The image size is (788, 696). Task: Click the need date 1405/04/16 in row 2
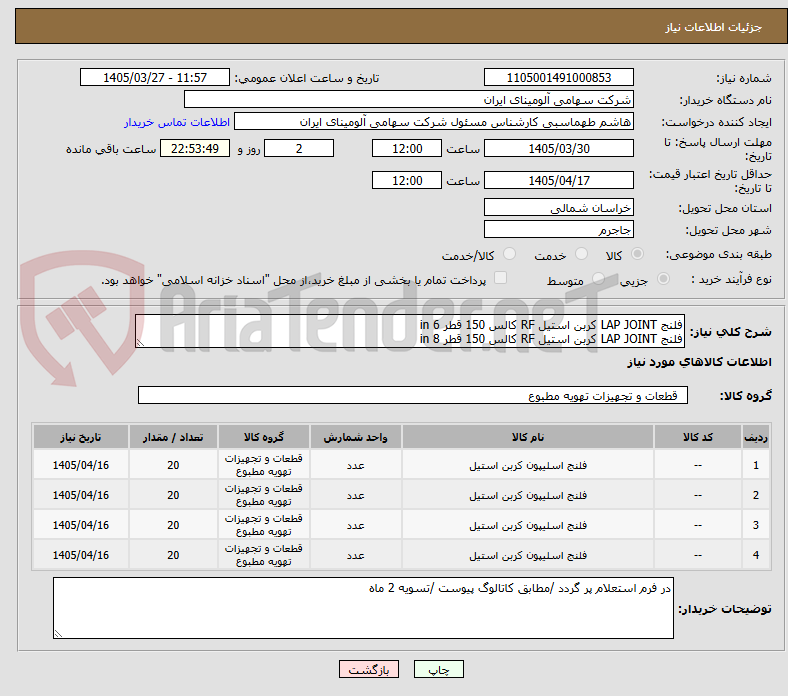pyautogui.click(x=80, y=495)
